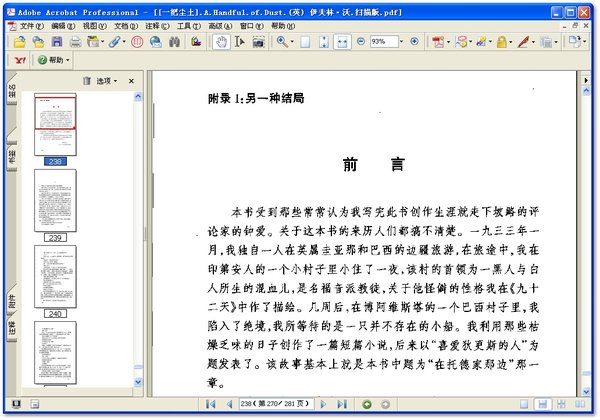Screen dimensions: 600x420
Task: Open the zoom percentage dropdown arrow
Action: [401, 42]
